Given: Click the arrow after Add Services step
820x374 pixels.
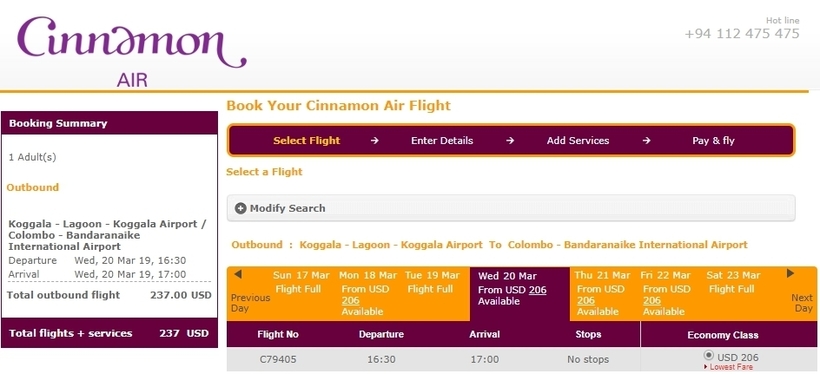Looking at the screenshot, I should 646,140.
